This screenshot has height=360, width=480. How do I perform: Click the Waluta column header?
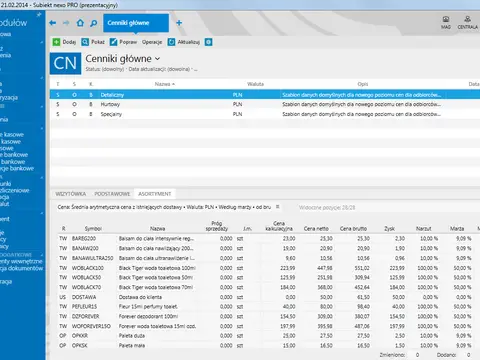[255, 84]
